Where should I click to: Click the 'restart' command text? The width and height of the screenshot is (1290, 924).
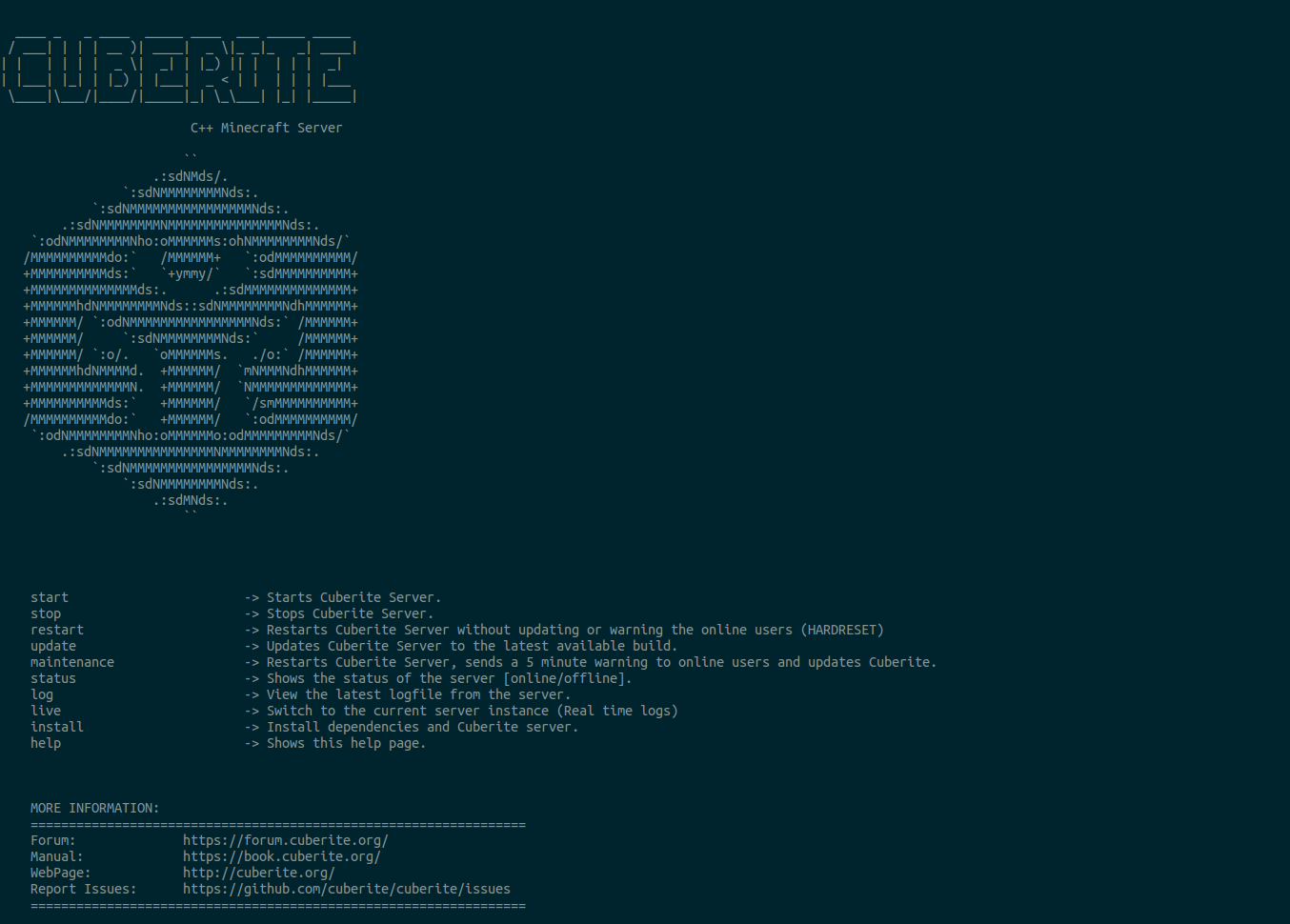[x=57, y=630]
